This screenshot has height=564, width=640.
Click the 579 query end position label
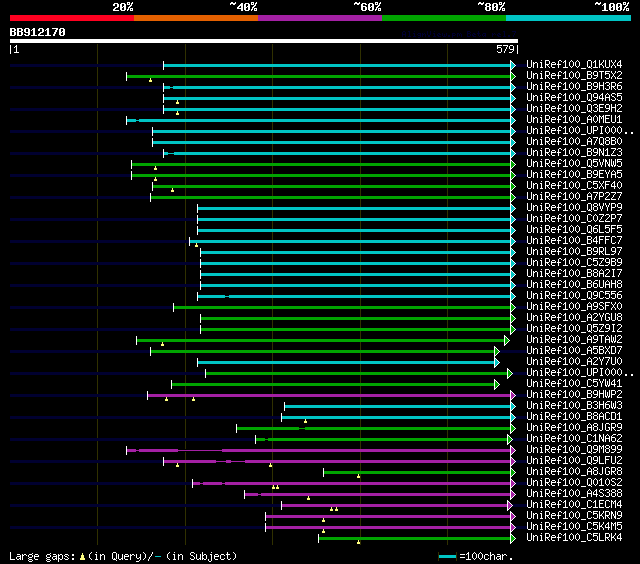505,49
